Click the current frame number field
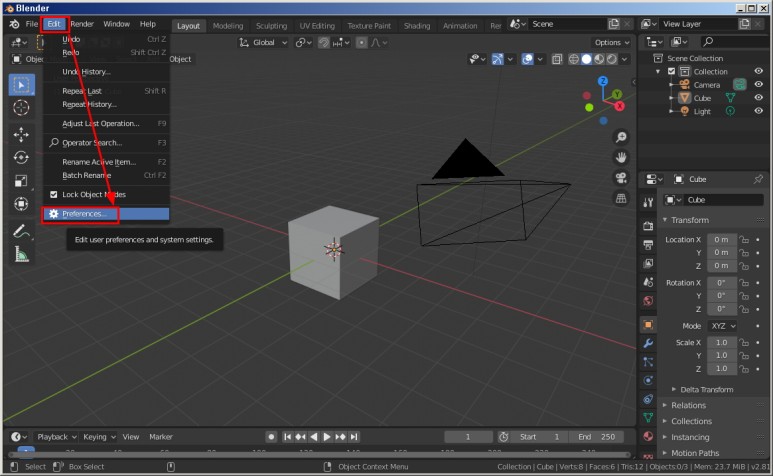The width and height of the screenshot is (773, 476). click(468, 437)
